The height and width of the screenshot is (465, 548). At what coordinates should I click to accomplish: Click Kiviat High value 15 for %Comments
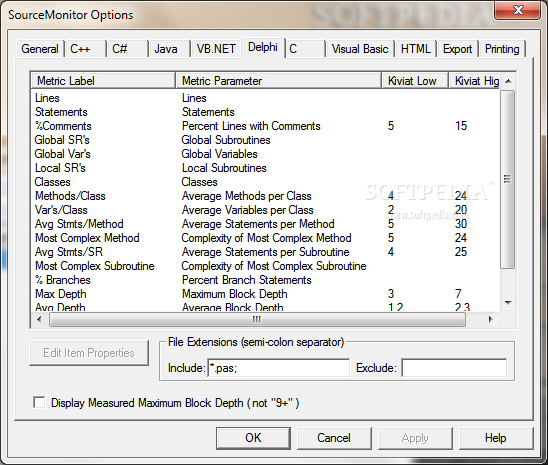coord(461,126)
